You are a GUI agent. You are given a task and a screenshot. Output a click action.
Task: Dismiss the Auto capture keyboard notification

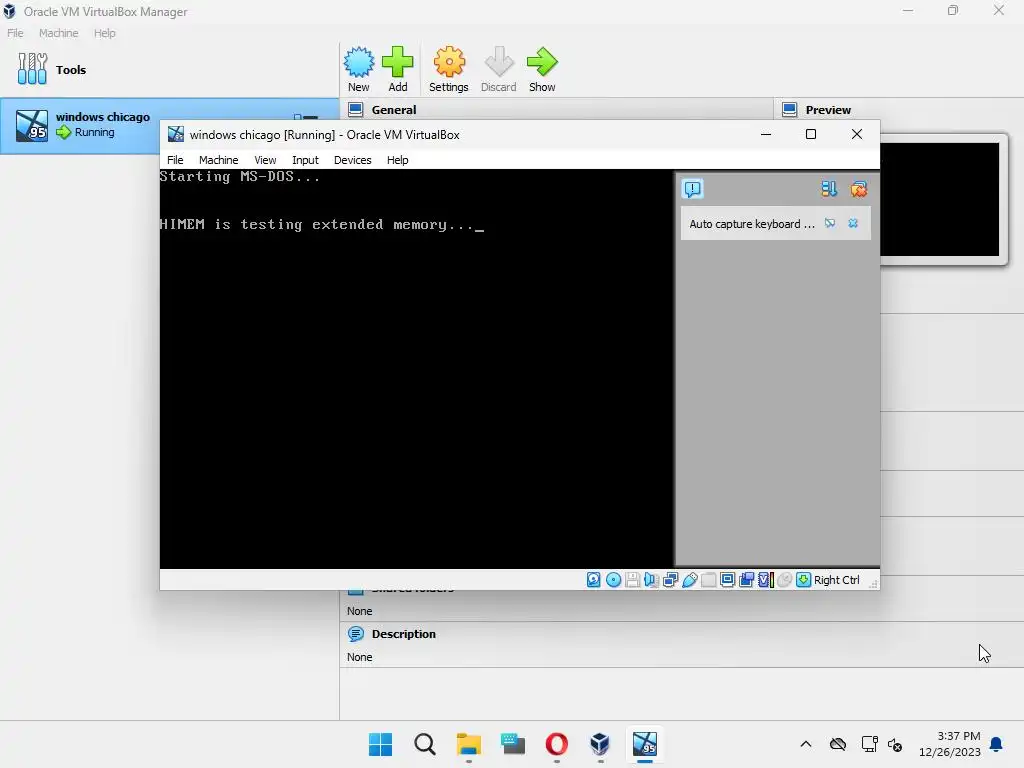click(x=853, y=223)
